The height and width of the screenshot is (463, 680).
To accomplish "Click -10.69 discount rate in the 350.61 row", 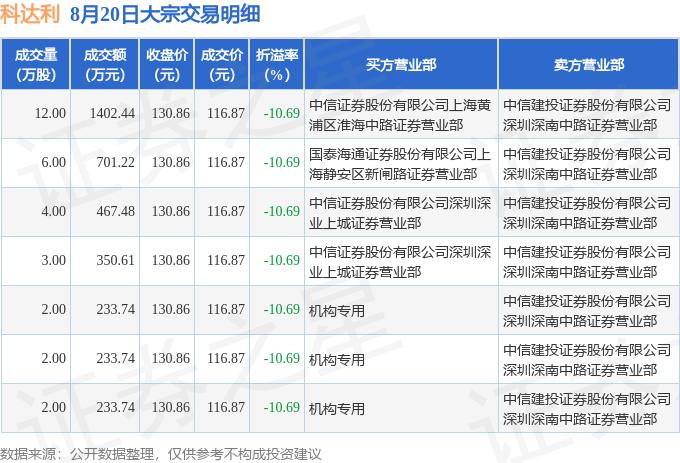I will tap(282, 261).
